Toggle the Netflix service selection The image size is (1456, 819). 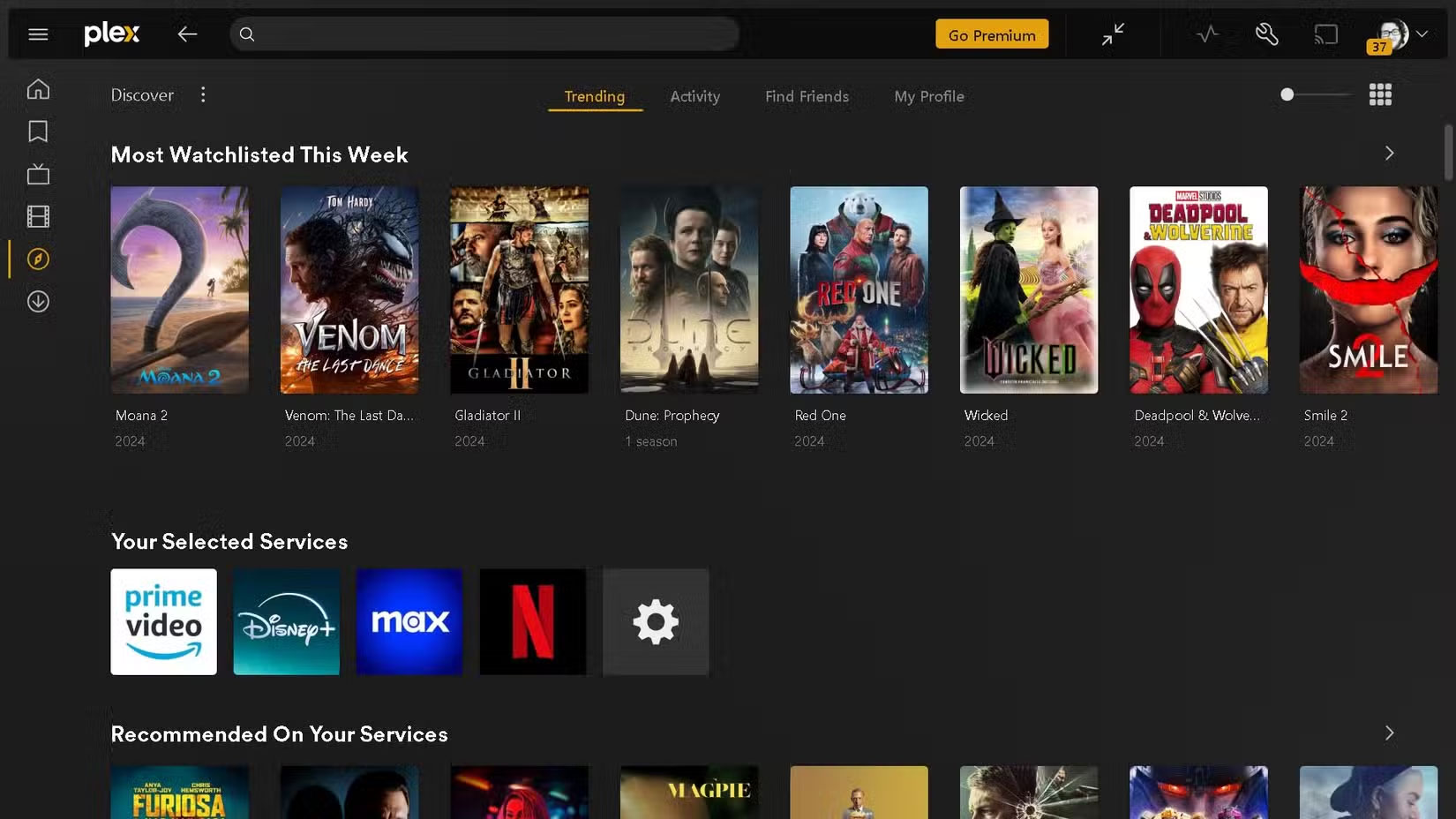533,621
